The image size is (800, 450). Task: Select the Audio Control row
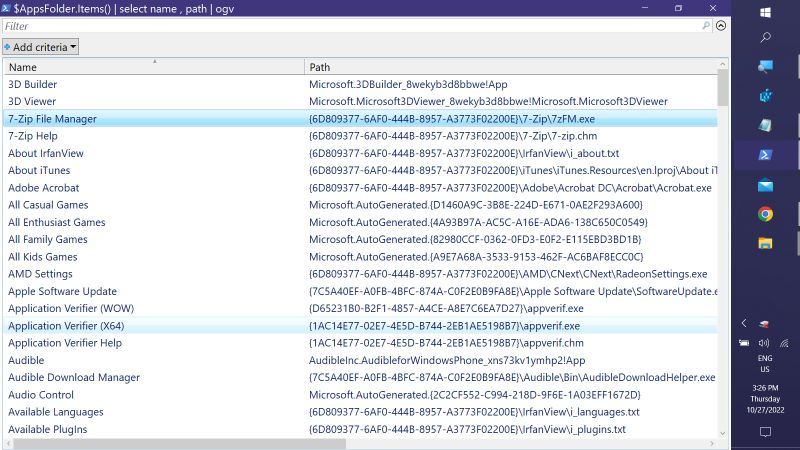(360, 394)
